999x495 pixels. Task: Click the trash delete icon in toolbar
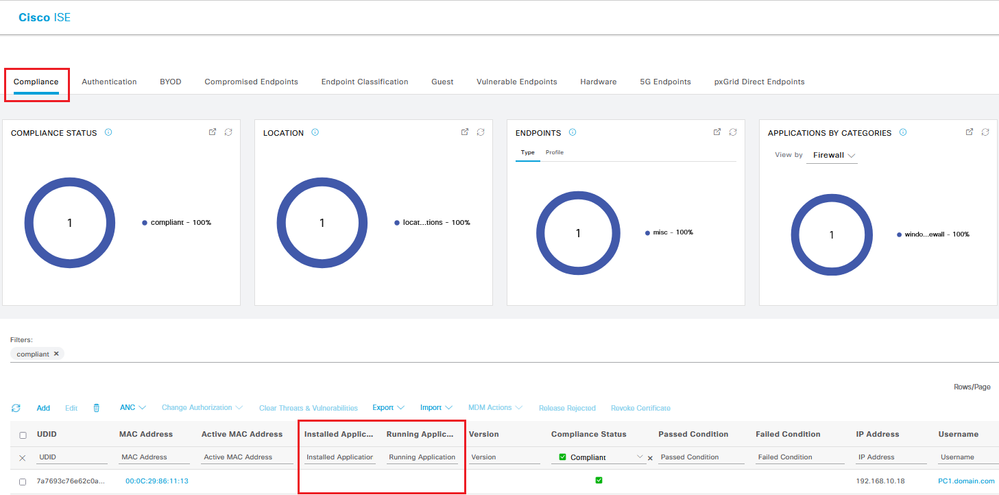(97, 408)
